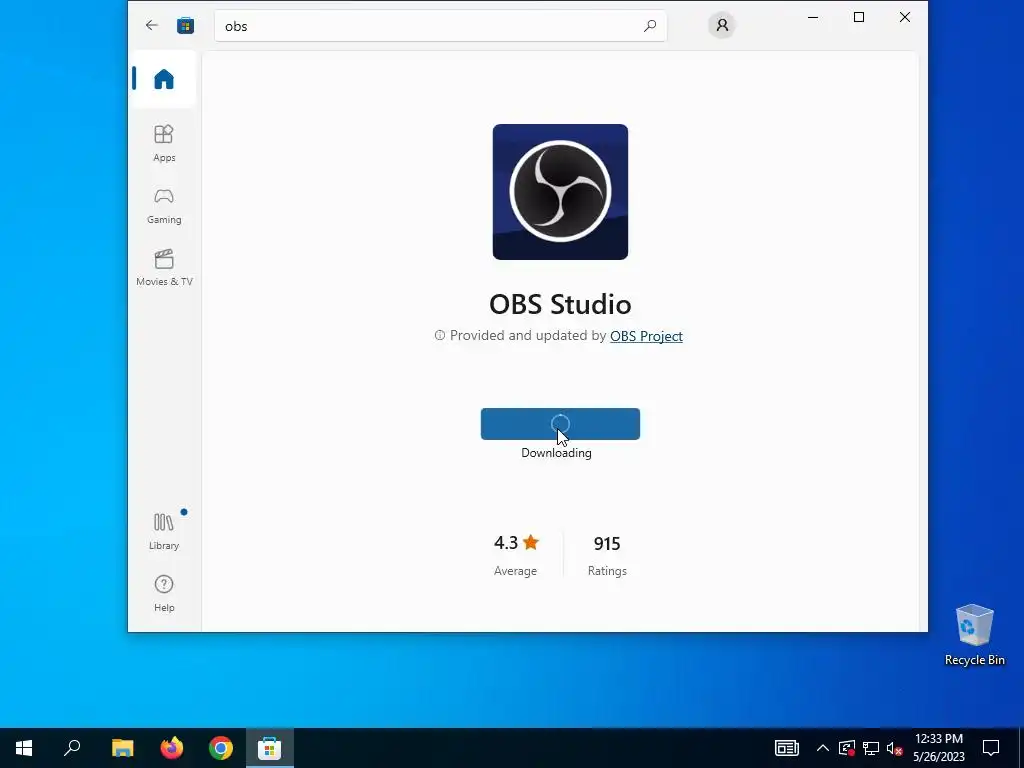Open News and interests taskbar icon
The height and width of the screenshot is (768, 1024).
click(x=786, y=748)
